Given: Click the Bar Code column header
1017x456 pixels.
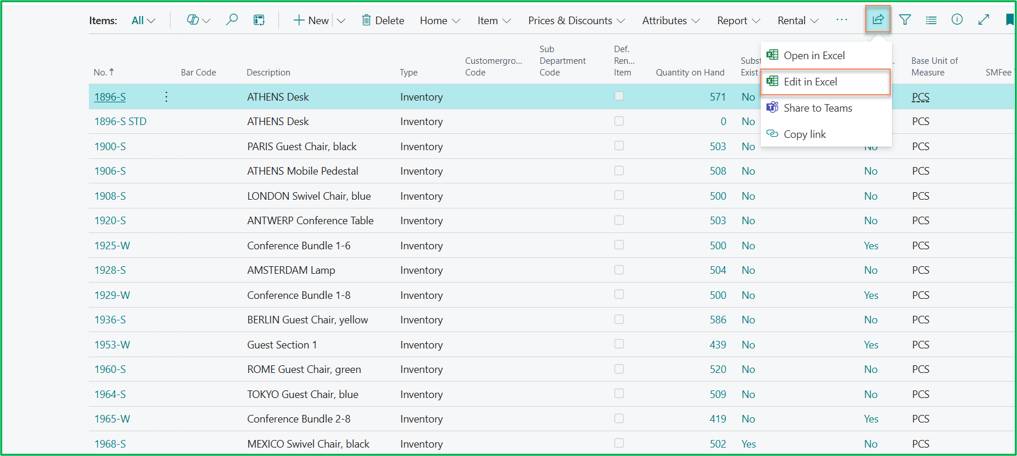Looking at the screenshot, I should click(198, 73).
